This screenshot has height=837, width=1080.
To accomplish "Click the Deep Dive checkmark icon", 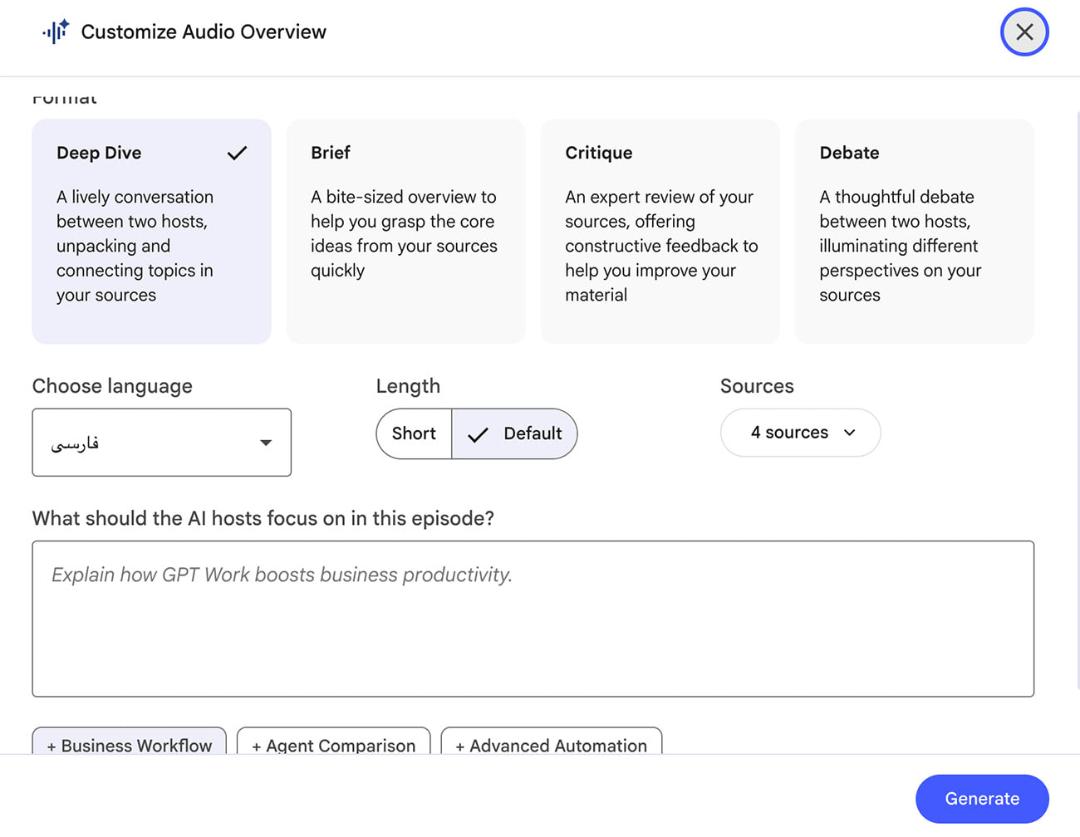I will tap(237, 153).
